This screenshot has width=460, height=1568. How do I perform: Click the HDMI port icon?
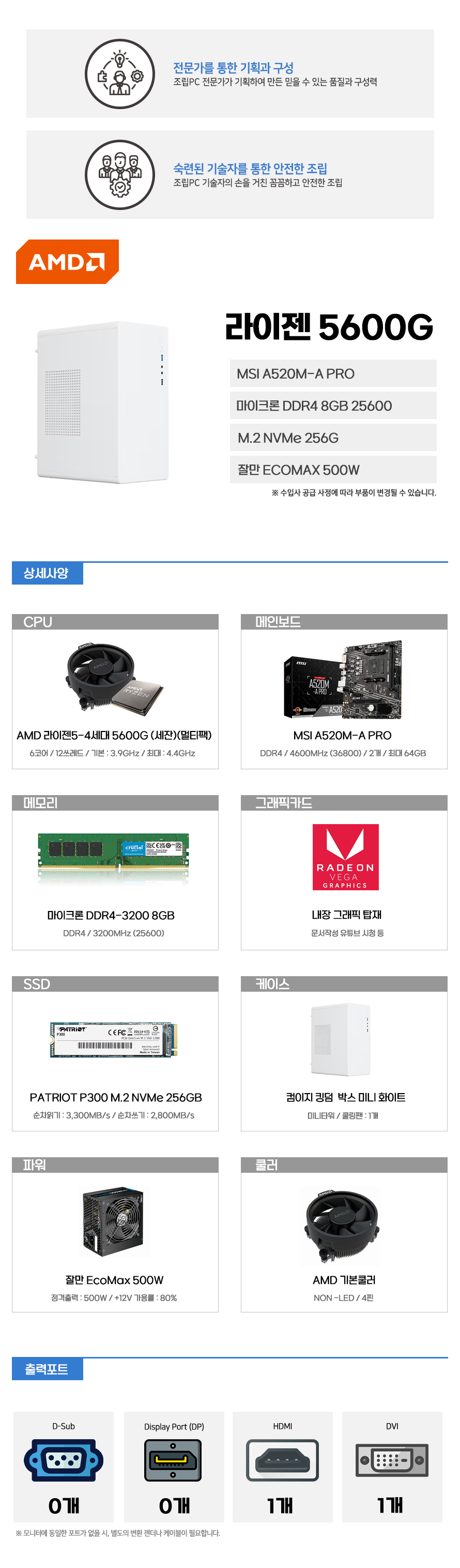282,1460
